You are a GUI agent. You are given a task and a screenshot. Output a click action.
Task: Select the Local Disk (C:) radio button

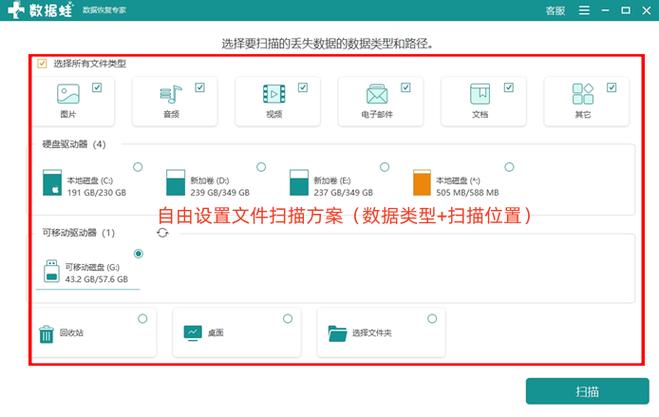[x=137, y=166]
